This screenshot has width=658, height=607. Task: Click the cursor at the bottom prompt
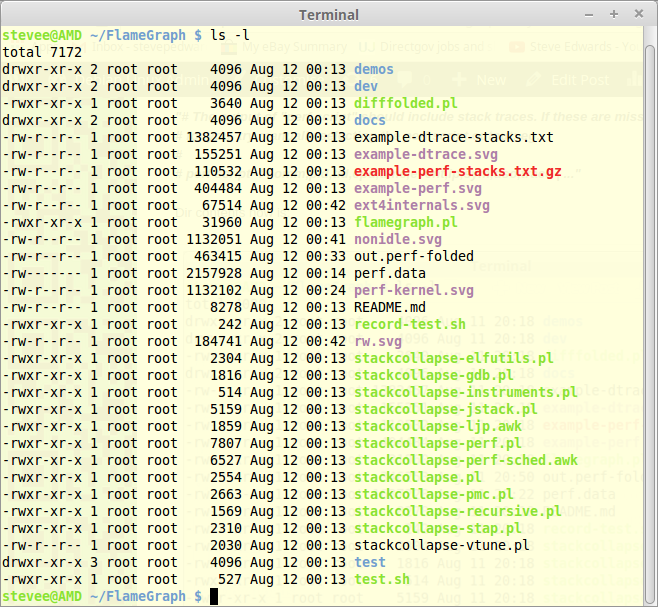[x=214, y=596]
